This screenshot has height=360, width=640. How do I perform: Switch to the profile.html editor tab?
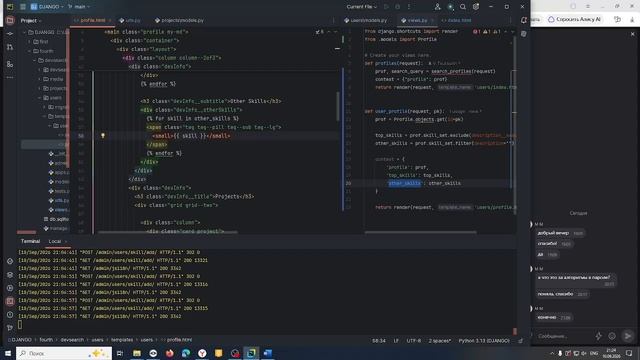(x=93, y=20)
